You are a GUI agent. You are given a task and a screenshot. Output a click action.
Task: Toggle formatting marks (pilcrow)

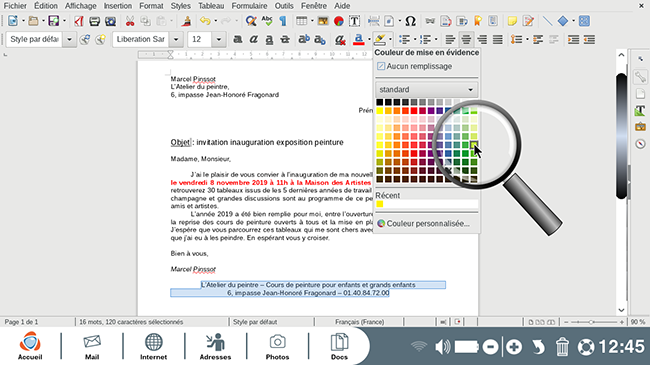tap(283, 21)
